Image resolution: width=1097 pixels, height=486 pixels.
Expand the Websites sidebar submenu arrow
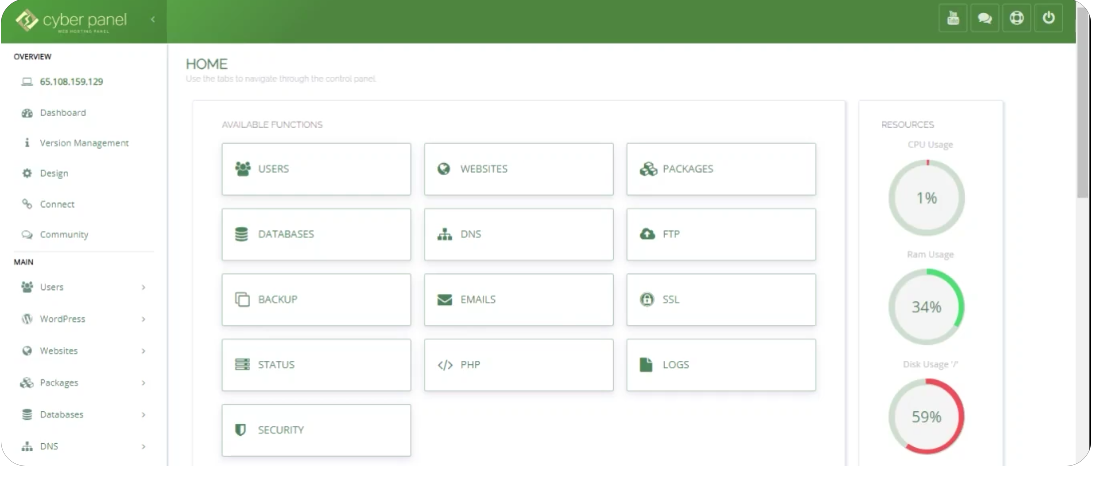(143, 351)
